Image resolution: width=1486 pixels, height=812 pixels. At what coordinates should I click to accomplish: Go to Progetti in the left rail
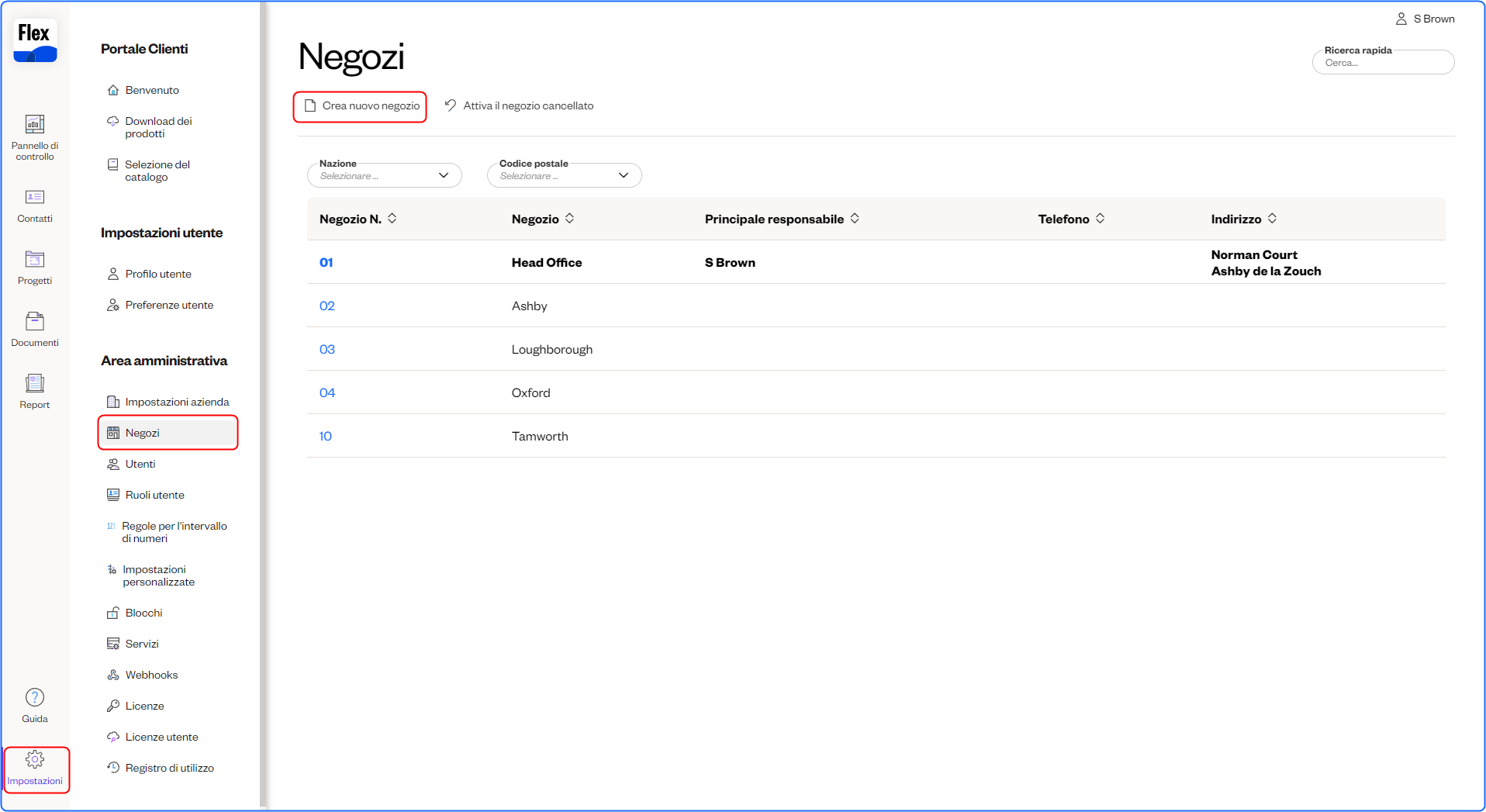[35, 260]
